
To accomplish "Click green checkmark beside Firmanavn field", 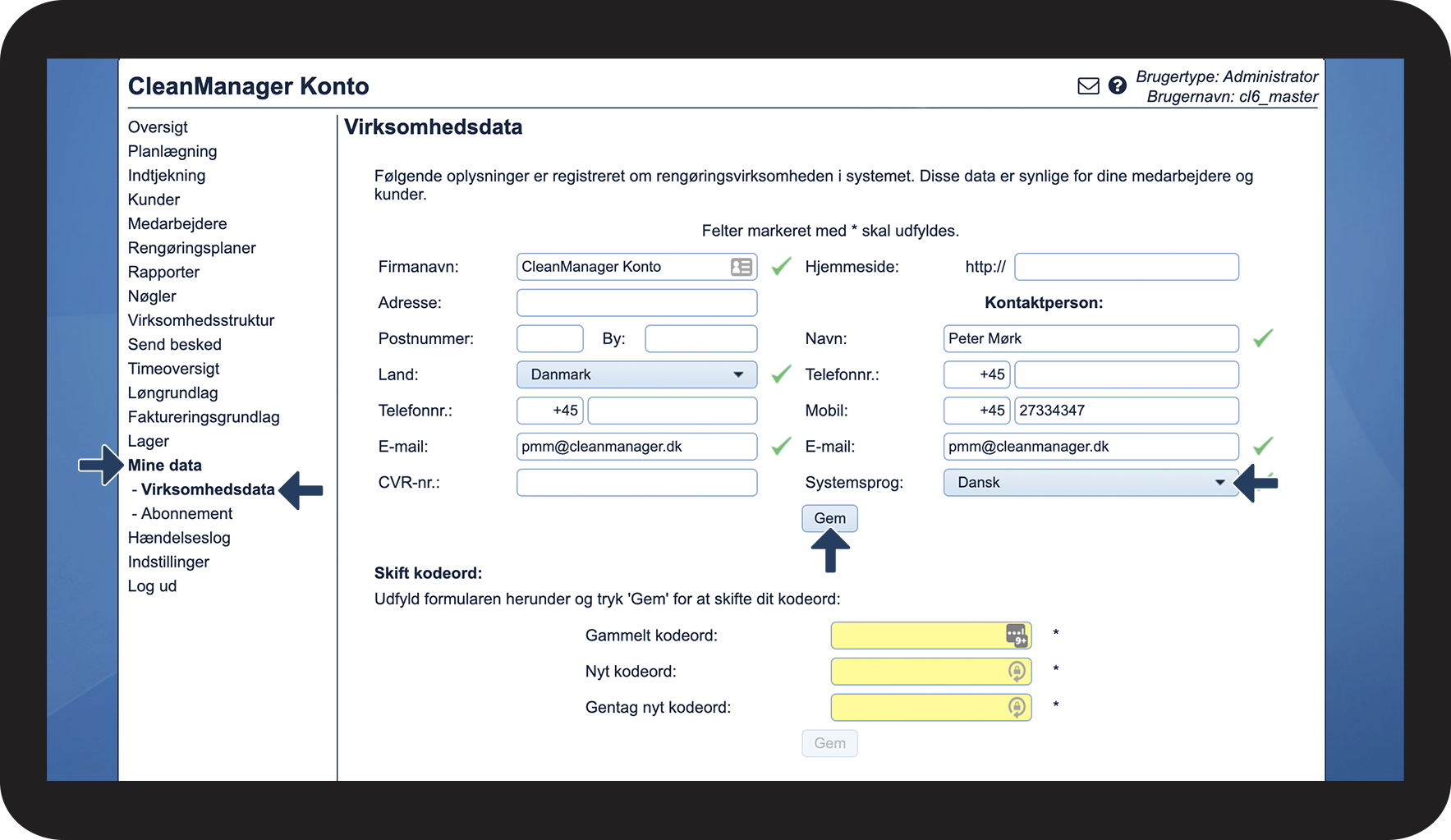I will [x=782, y=266].
